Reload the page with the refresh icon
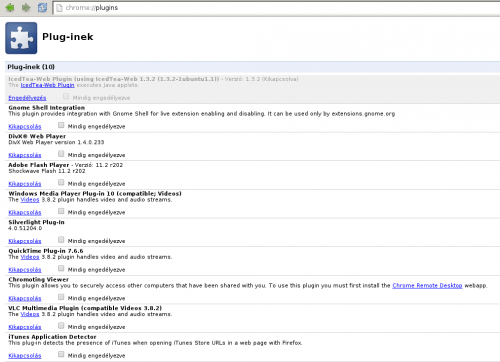Viewport: 500px width, 362px height. click(x=42, y=7)
